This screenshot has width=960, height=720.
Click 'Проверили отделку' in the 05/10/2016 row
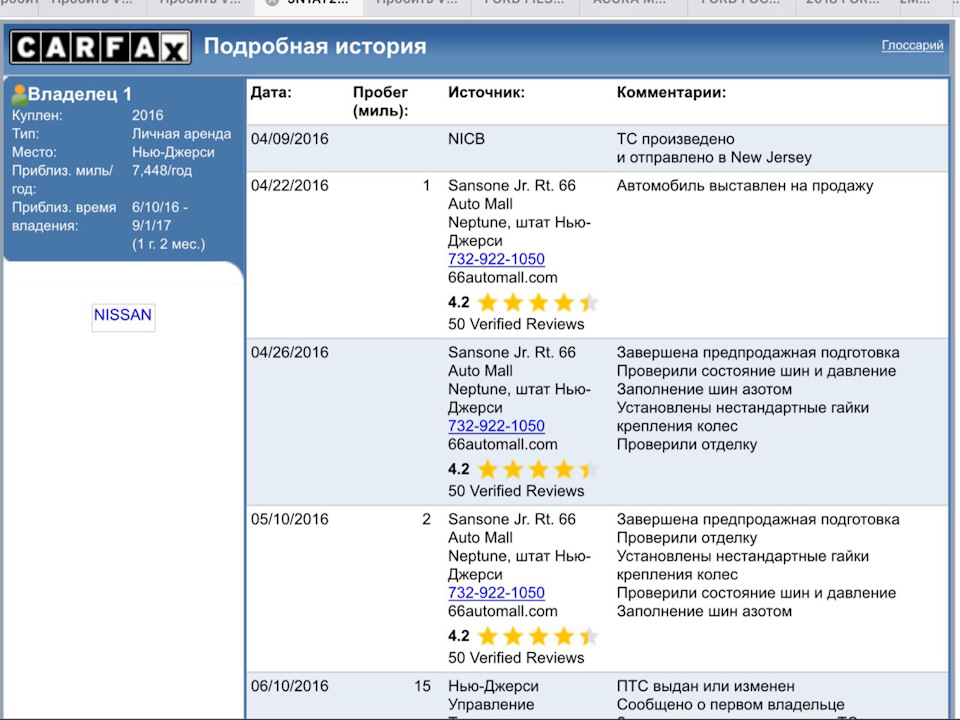686,538
